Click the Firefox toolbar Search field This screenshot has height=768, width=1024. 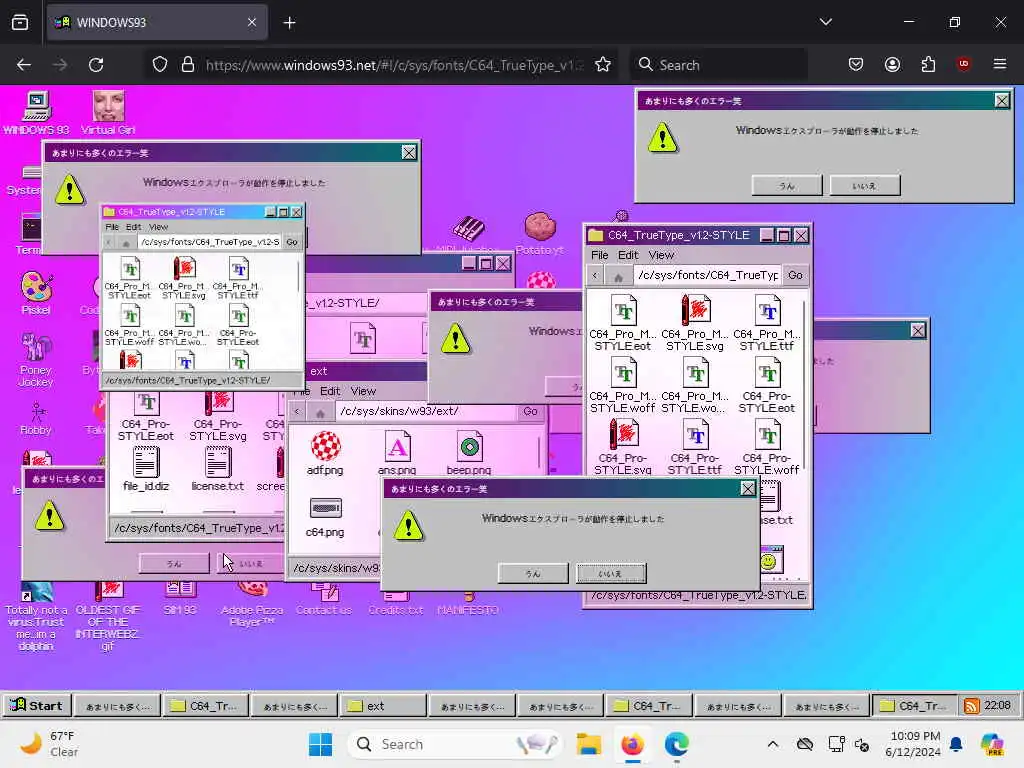[718, 65]
